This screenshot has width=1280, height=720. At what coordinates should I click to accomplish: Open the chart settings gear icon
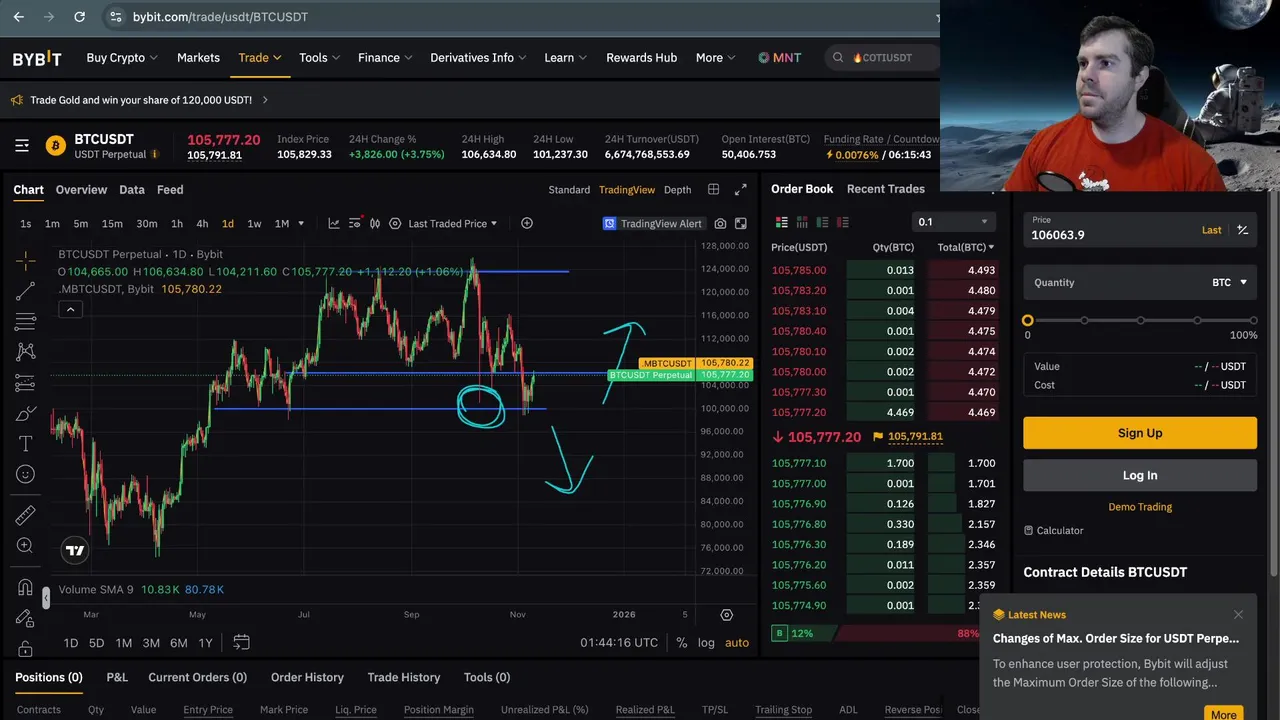tap(727, 614)
